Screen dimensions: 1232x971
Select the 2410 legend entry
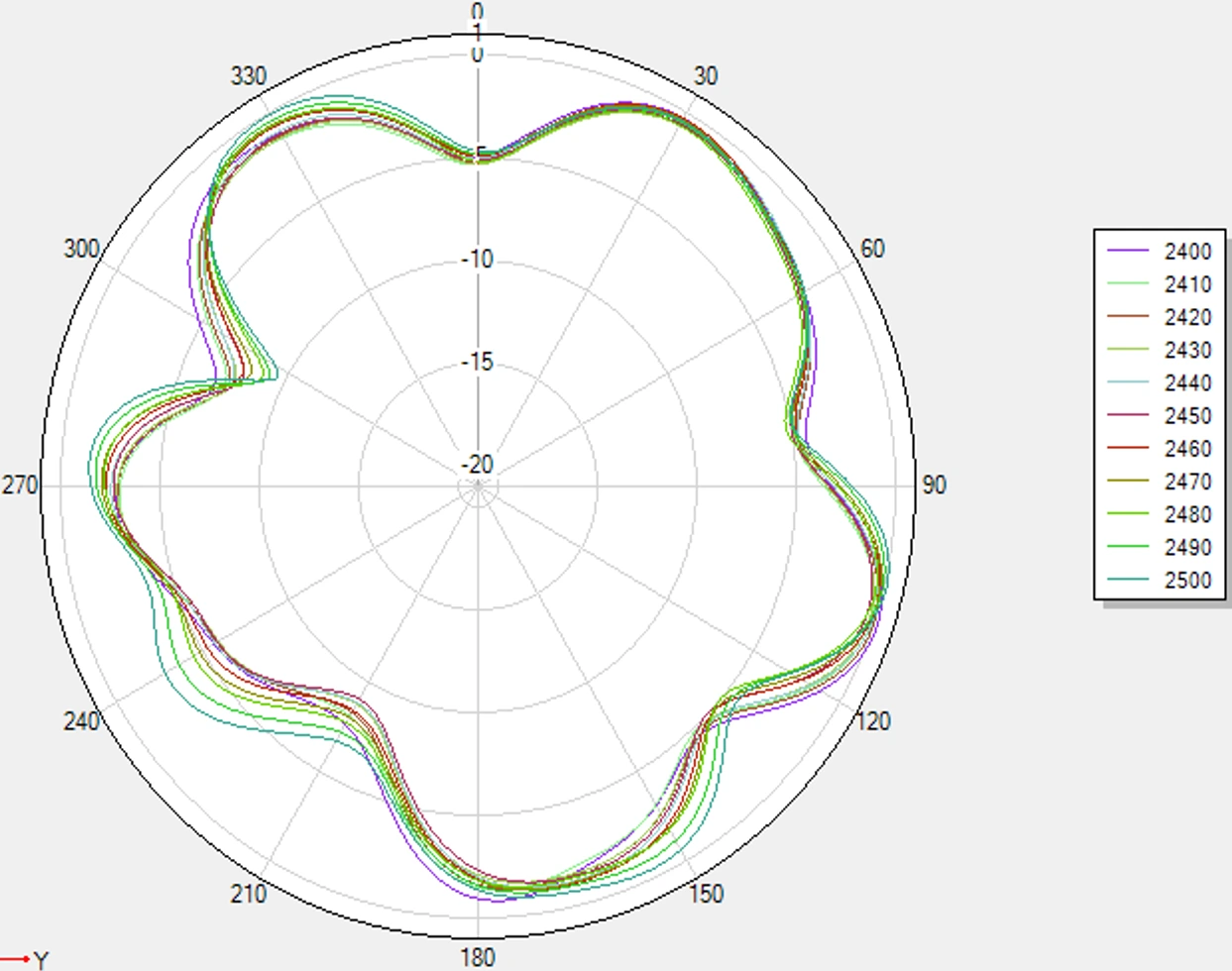(x=1160, y=284)
